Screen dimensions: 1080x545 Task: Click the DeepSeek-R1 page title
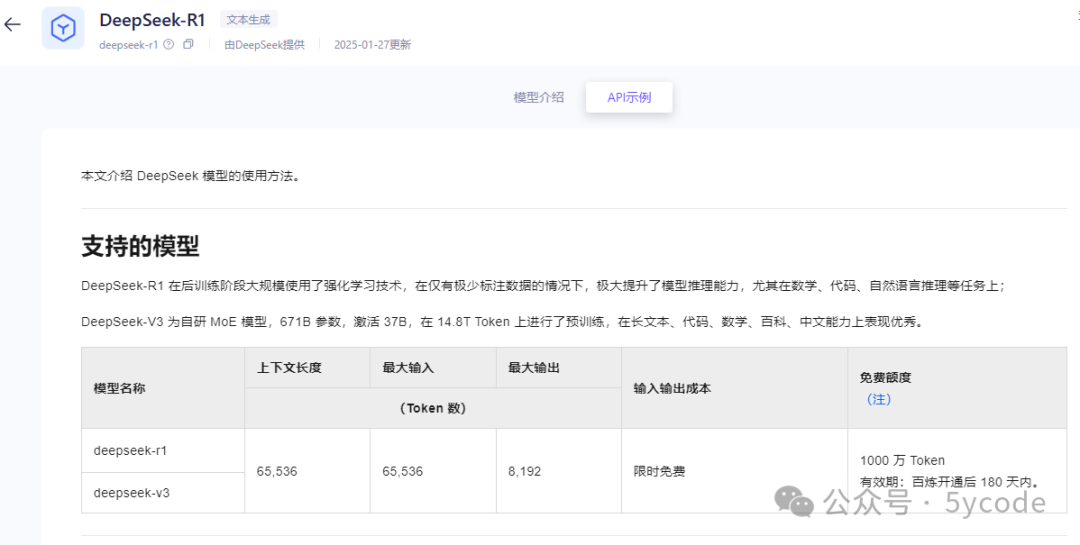[x=152, y=20]
